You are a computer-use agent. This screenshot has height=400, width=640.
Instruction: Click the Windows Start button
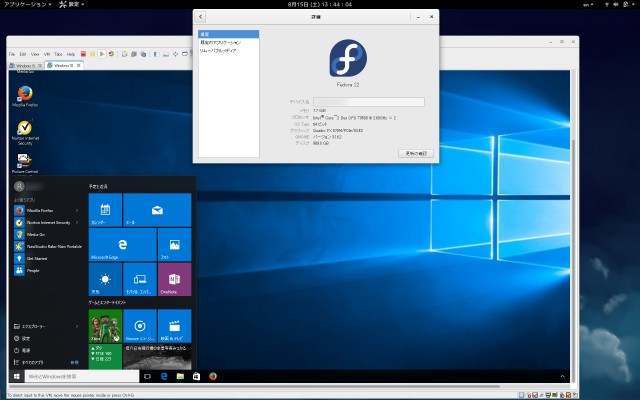click(x=17, y=376)
